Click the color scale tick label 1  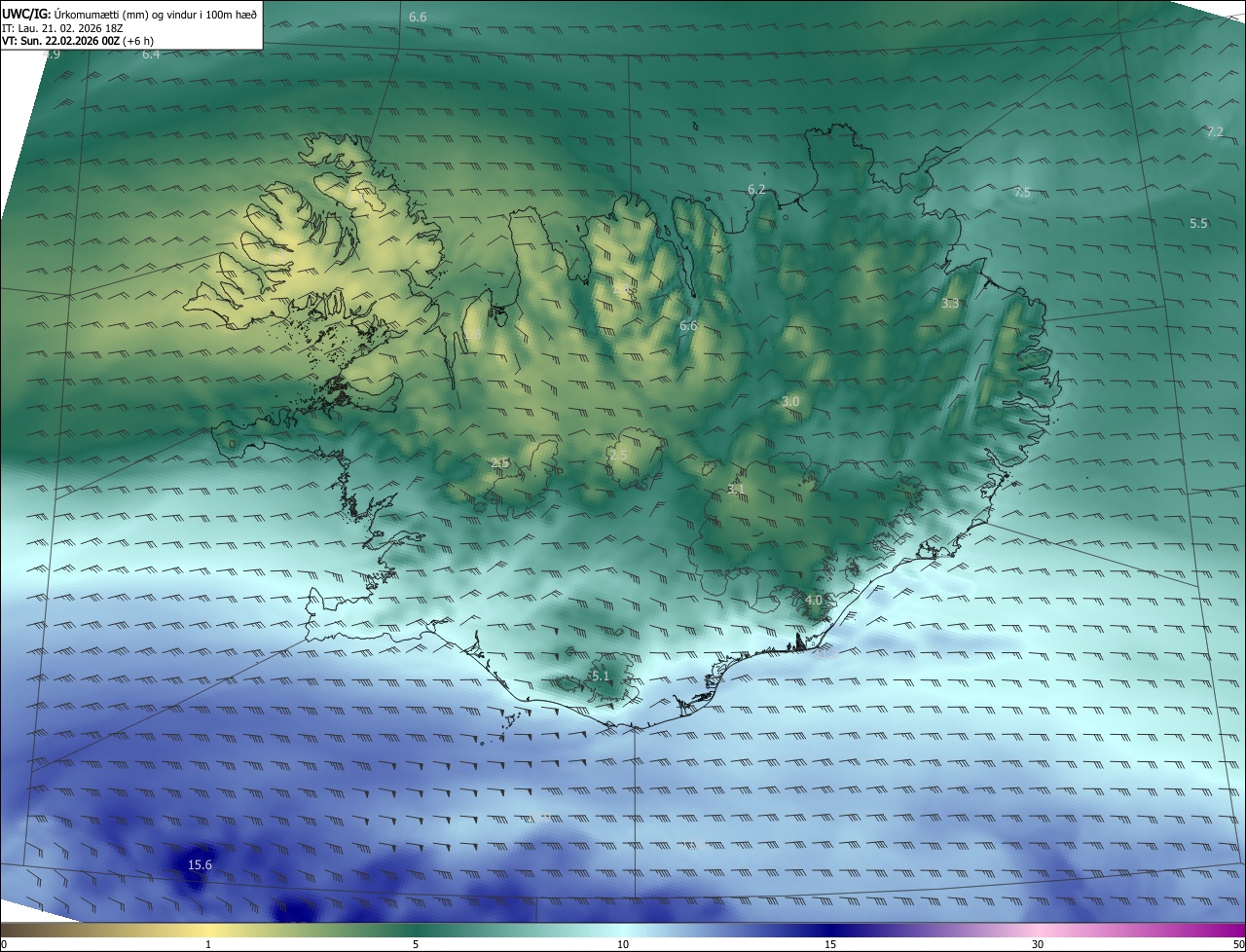[208, 944]
